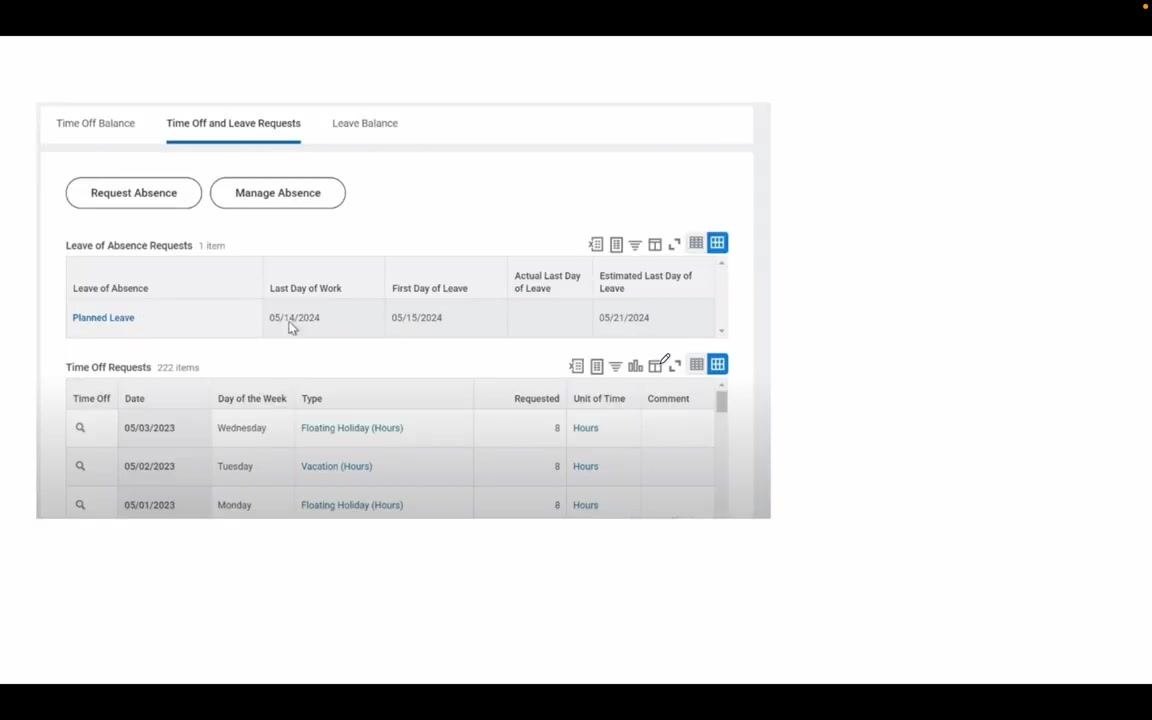The width and height of the screenshot is (1152, 720).
Task: Open column preferences for Time Off Requests
Action: pyautogui.click(x=656, y=365)
